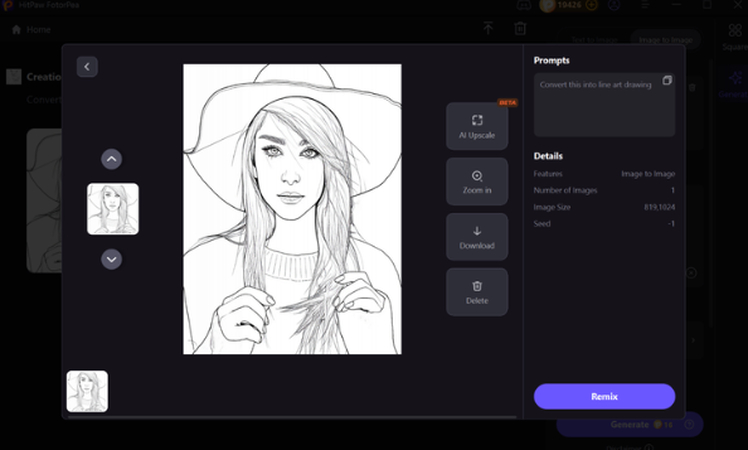Click the Square grid icon in right sidebar
Screen dimensions: 748x450
coord(735,31)
